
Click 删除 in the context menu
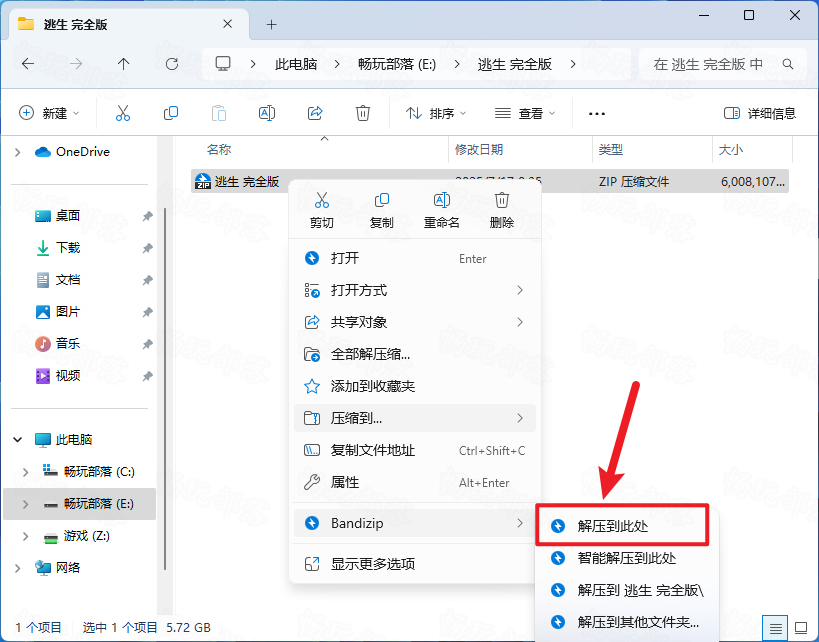(x=501, y=210)
